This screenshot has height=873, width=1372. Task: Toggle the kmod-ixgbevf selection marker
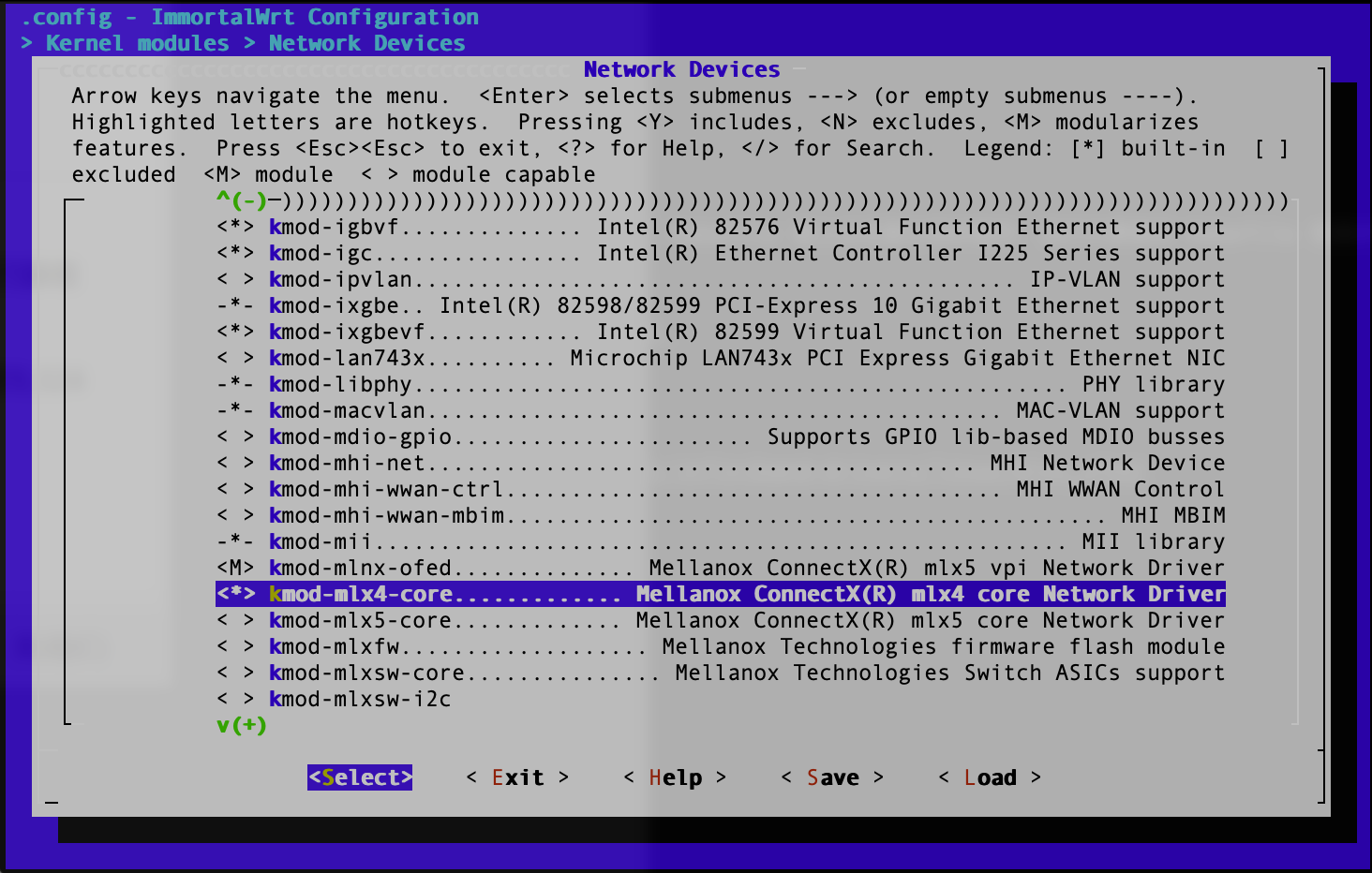pyautogui.click(x=235, y=332)
